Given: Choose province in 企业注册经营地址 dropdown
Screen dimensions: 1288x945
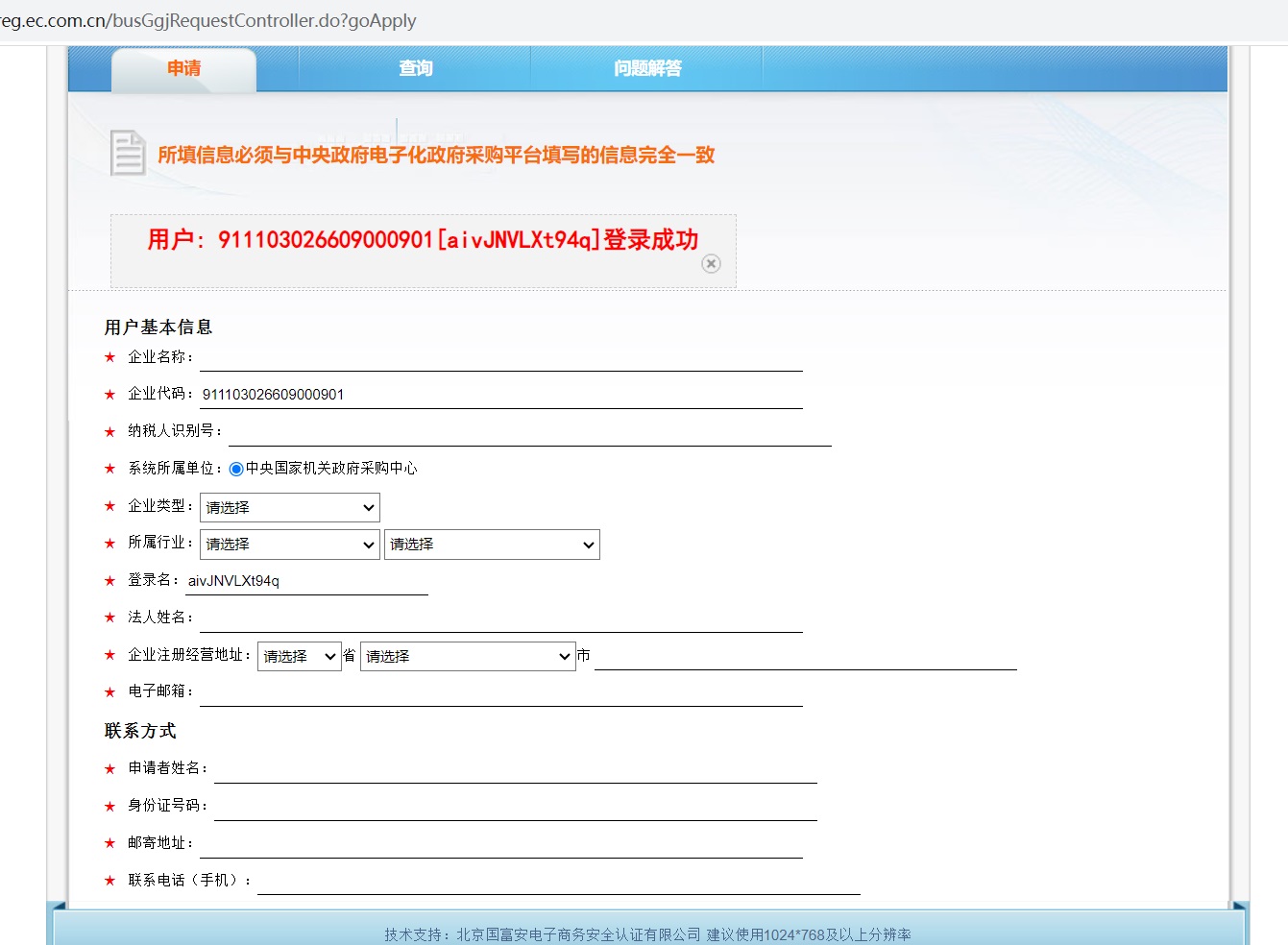Looking at the screenshot, I should [299, 657].
